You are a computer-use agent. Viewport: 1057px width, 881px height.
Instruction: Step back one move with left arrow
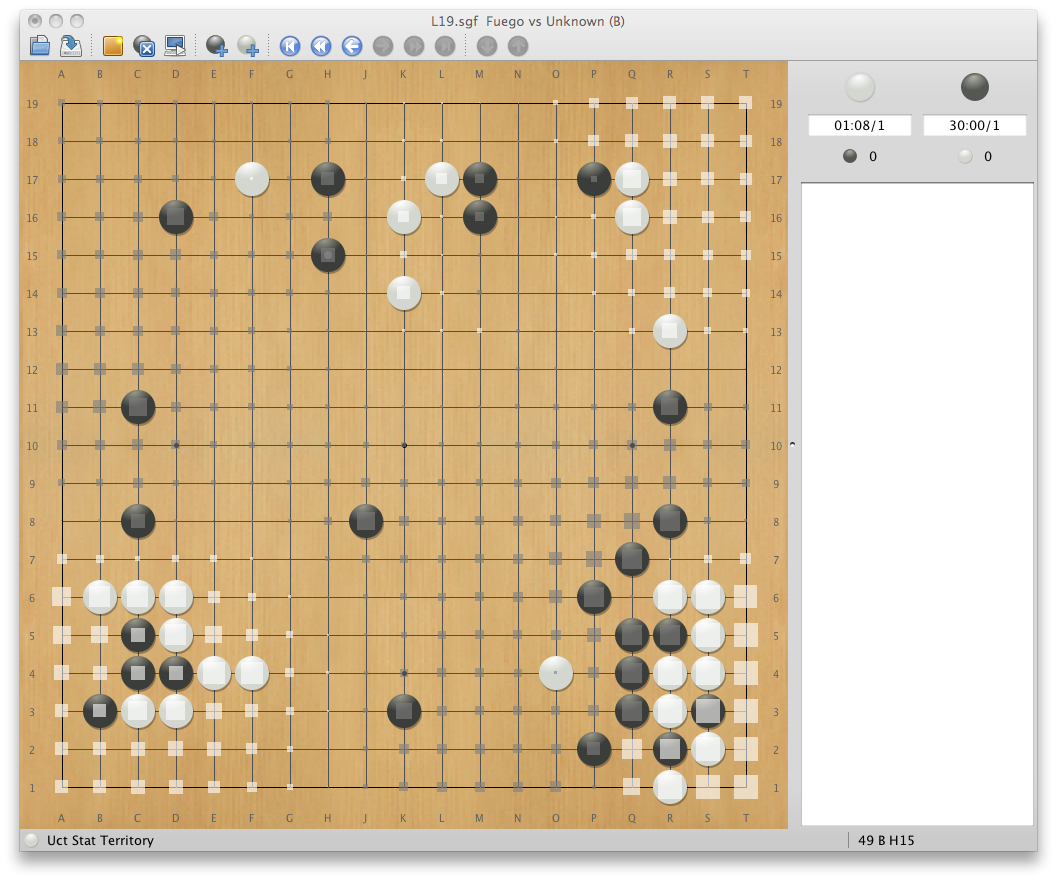(352, 45)
